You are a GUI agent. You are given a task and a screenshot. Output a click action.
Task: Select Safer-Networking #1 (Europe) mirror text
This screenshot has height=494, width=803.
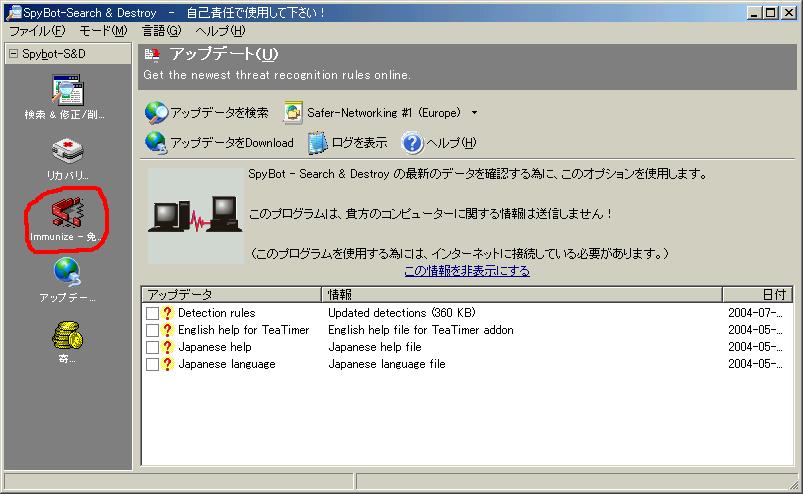384,113
